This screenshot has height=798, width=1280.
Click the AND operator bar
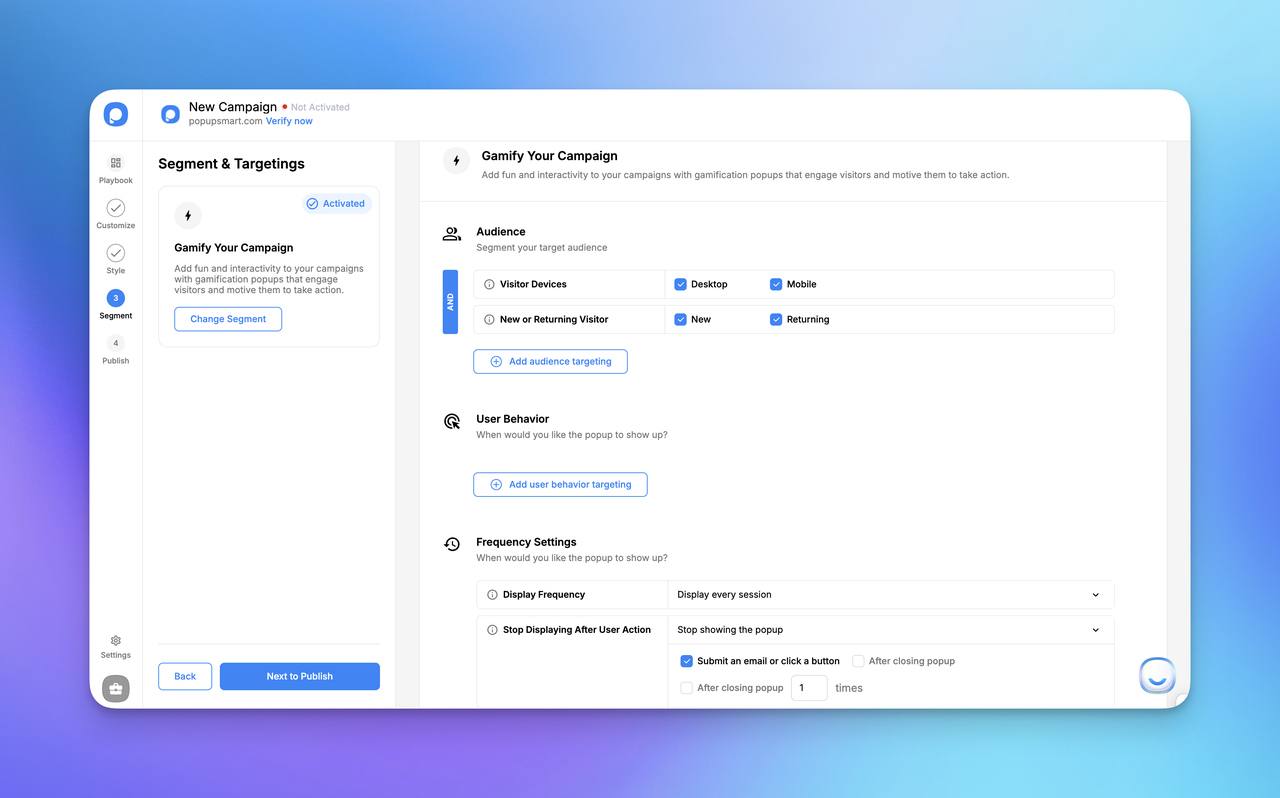tap(450, 302)
